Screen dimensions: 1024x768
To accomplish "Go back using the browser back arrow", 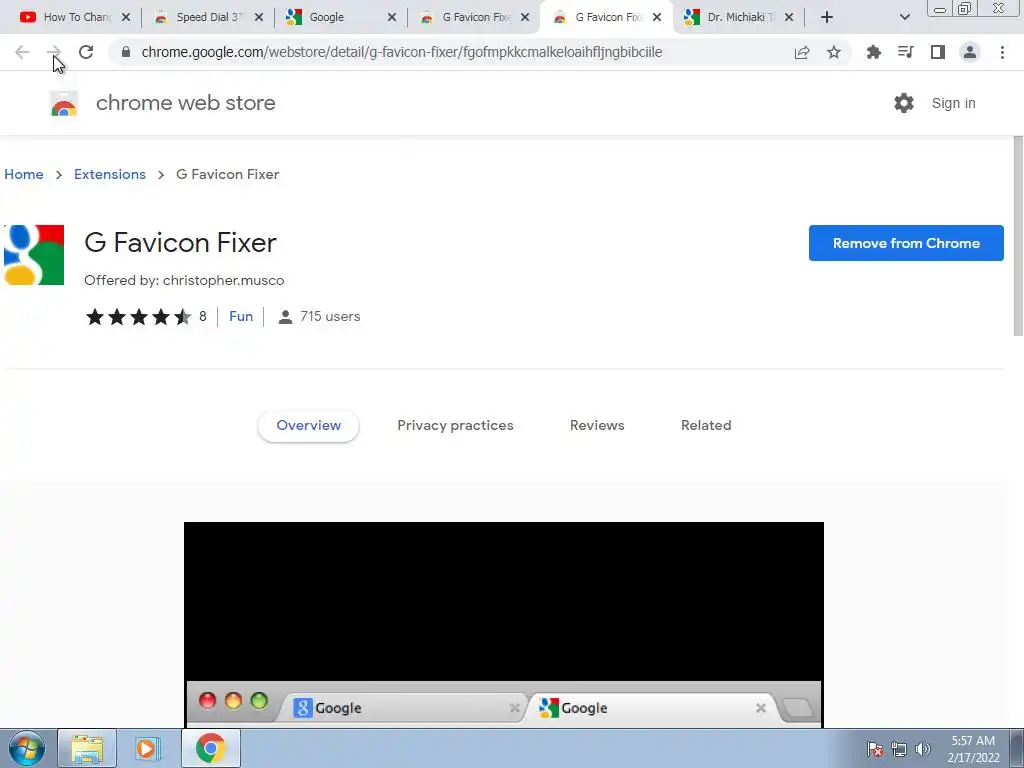I will (22, 52).
